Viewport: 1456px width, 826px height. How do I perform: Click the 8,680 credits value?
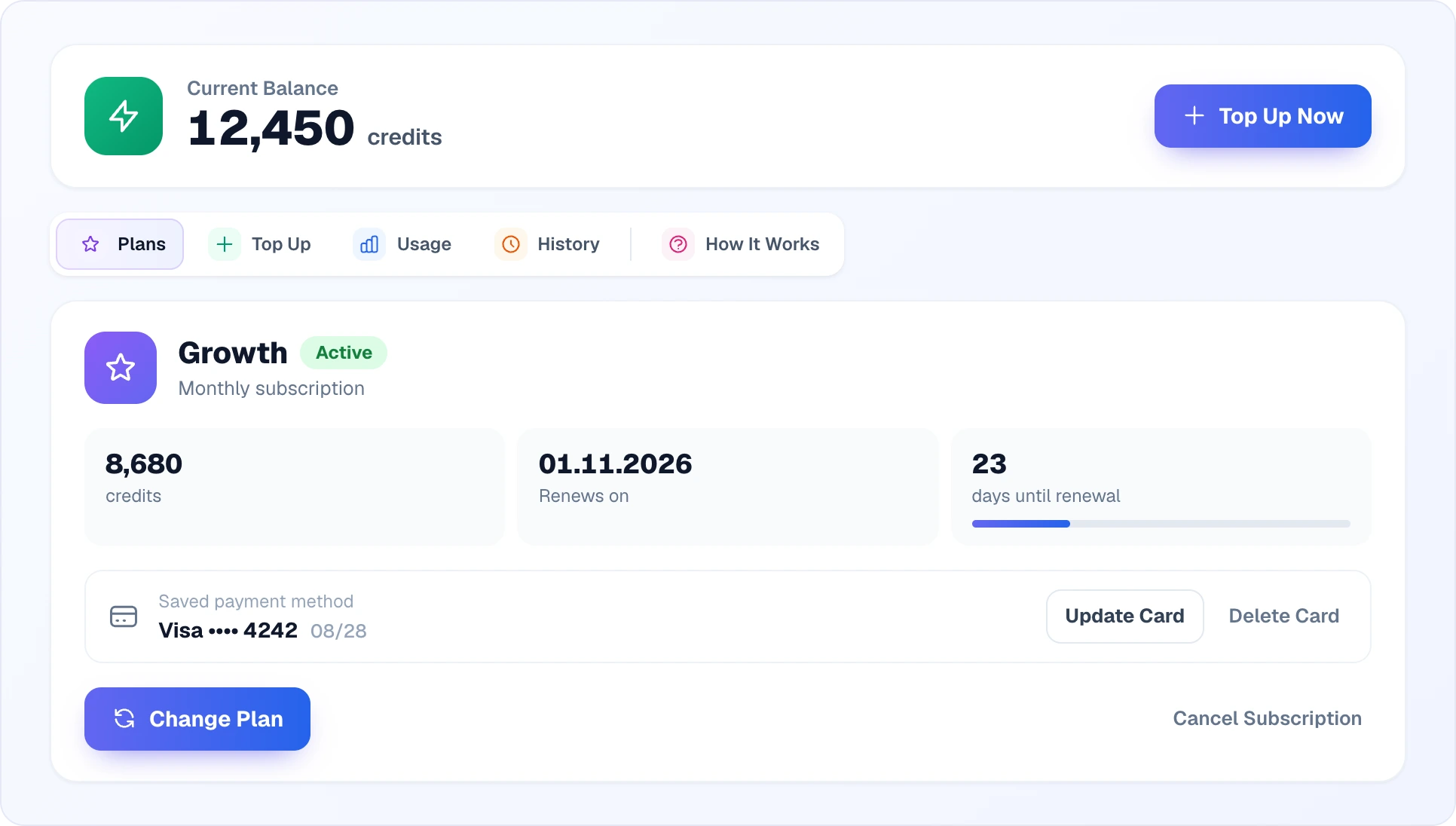click(144, 464)
